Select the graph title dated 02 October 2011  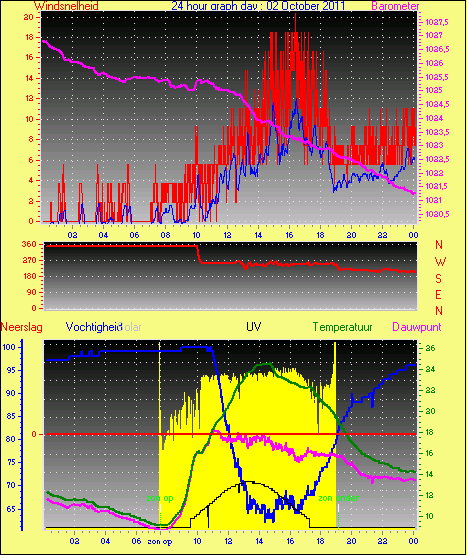click(258, 6)
